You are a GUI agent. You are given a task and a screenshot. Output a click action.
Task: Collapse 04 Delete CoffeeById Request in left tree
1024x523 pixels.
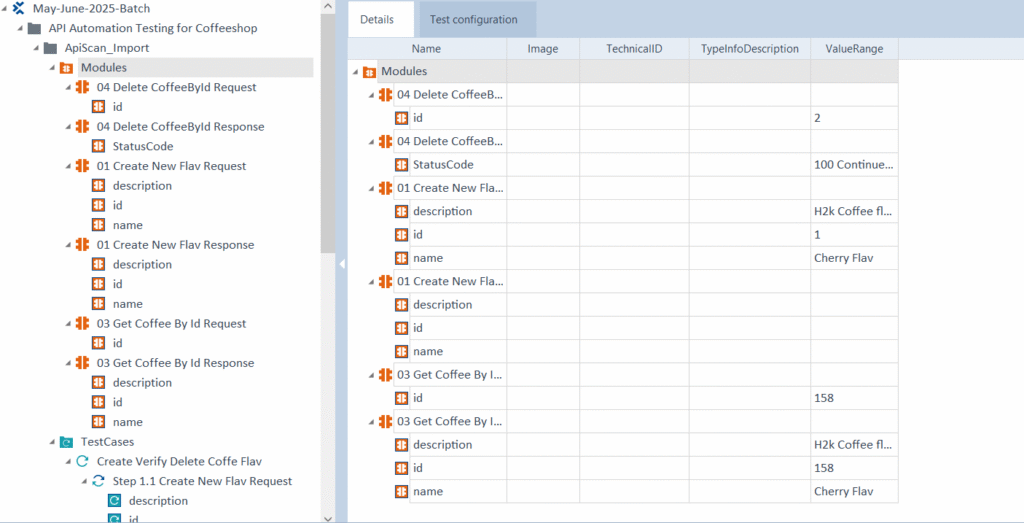click(x=69, y=88)
